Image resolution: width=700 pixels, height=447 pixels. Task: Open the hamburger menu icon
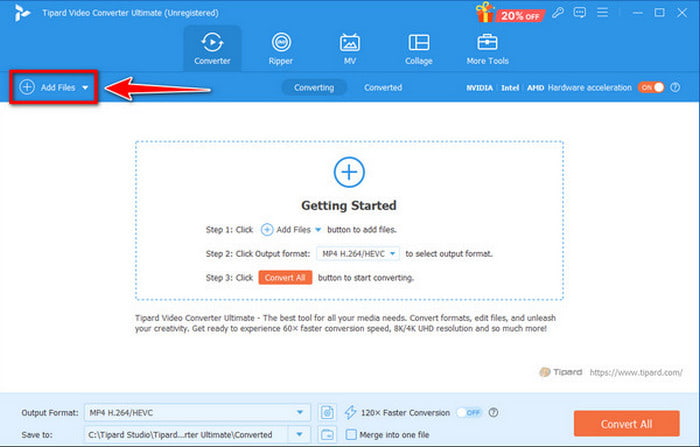(x=602, y=13)
